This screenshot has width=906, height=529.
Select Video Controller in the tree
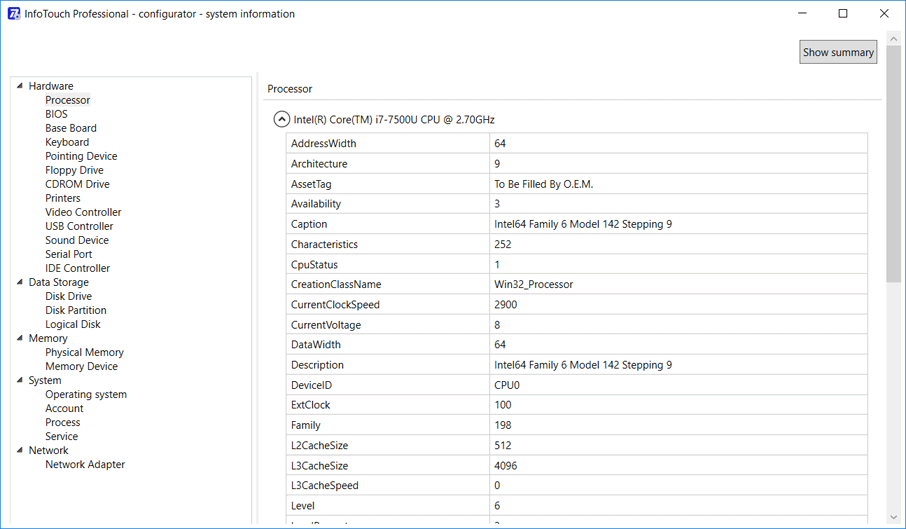[x=83, y=212]
